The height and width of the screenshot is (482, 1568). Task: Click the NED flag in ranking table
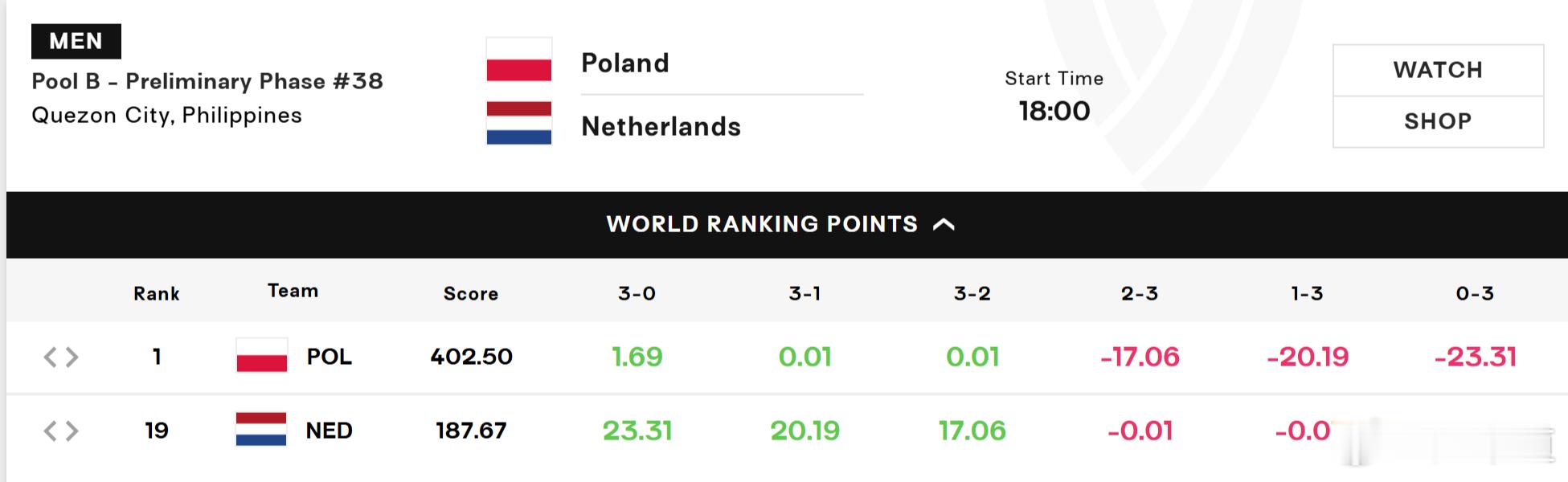[261, 429]
